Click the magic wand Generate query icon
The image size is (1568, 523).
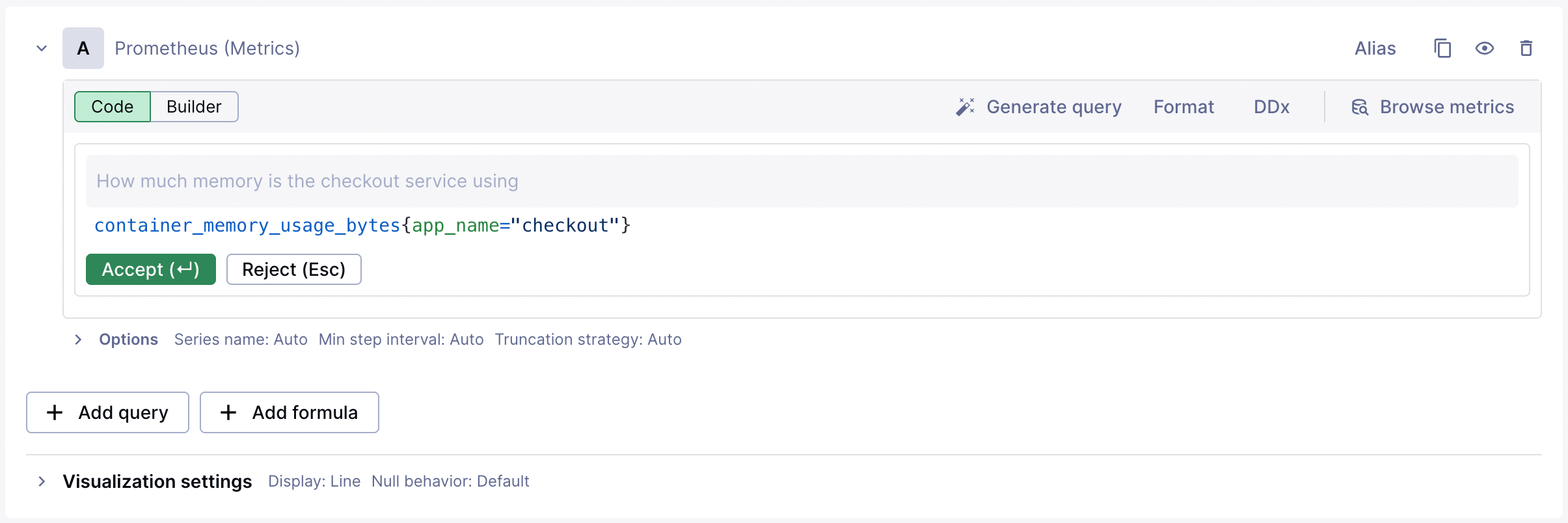tap(965, 107)
